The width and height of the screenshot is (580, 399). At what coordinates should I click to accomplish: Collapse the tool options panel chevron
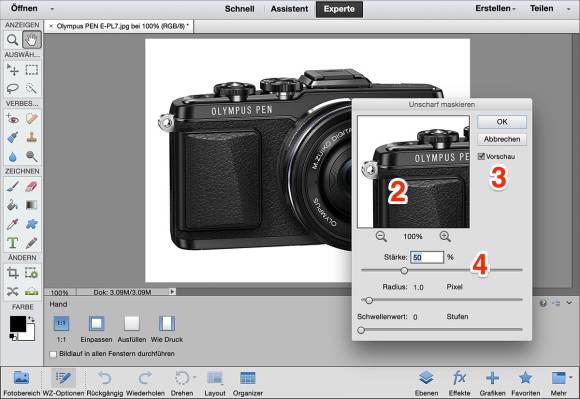pyautogui.click(x=570, y=303)
